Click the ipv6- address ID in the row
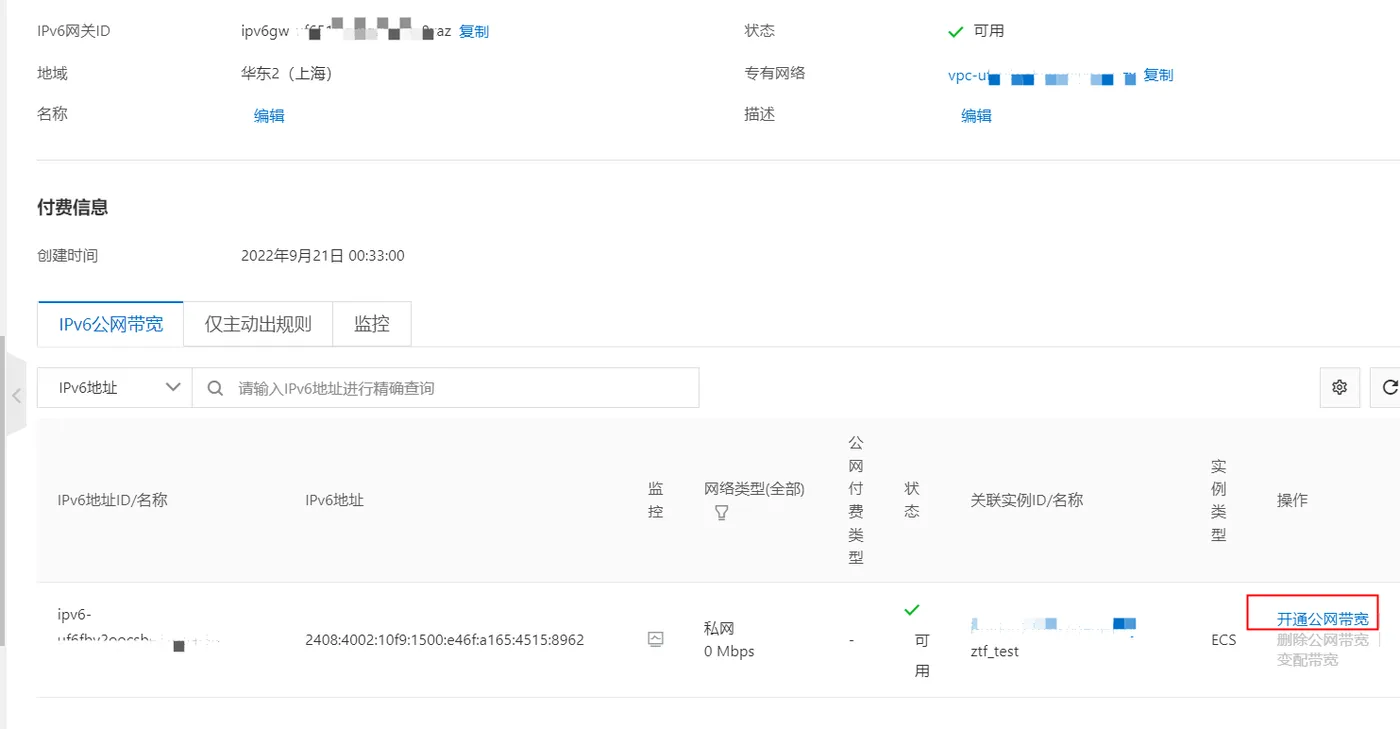The width and height of the screenshot is (1400, 729). [138, 627]
